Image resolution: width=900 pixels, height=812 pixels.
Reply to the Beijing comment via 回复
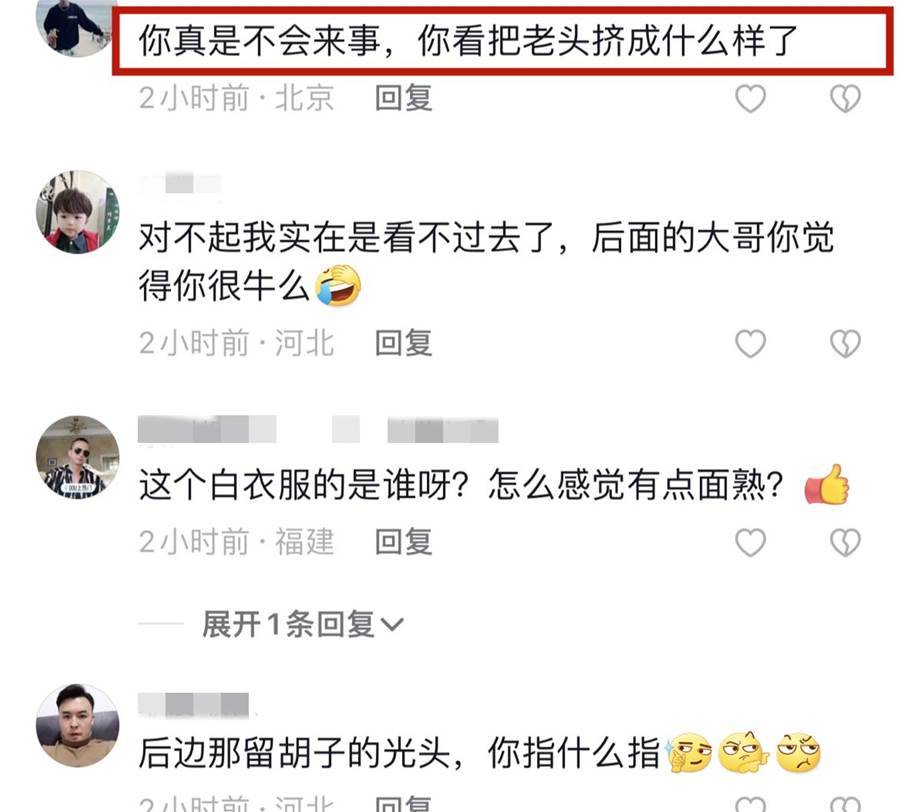(x=404, y=98)
